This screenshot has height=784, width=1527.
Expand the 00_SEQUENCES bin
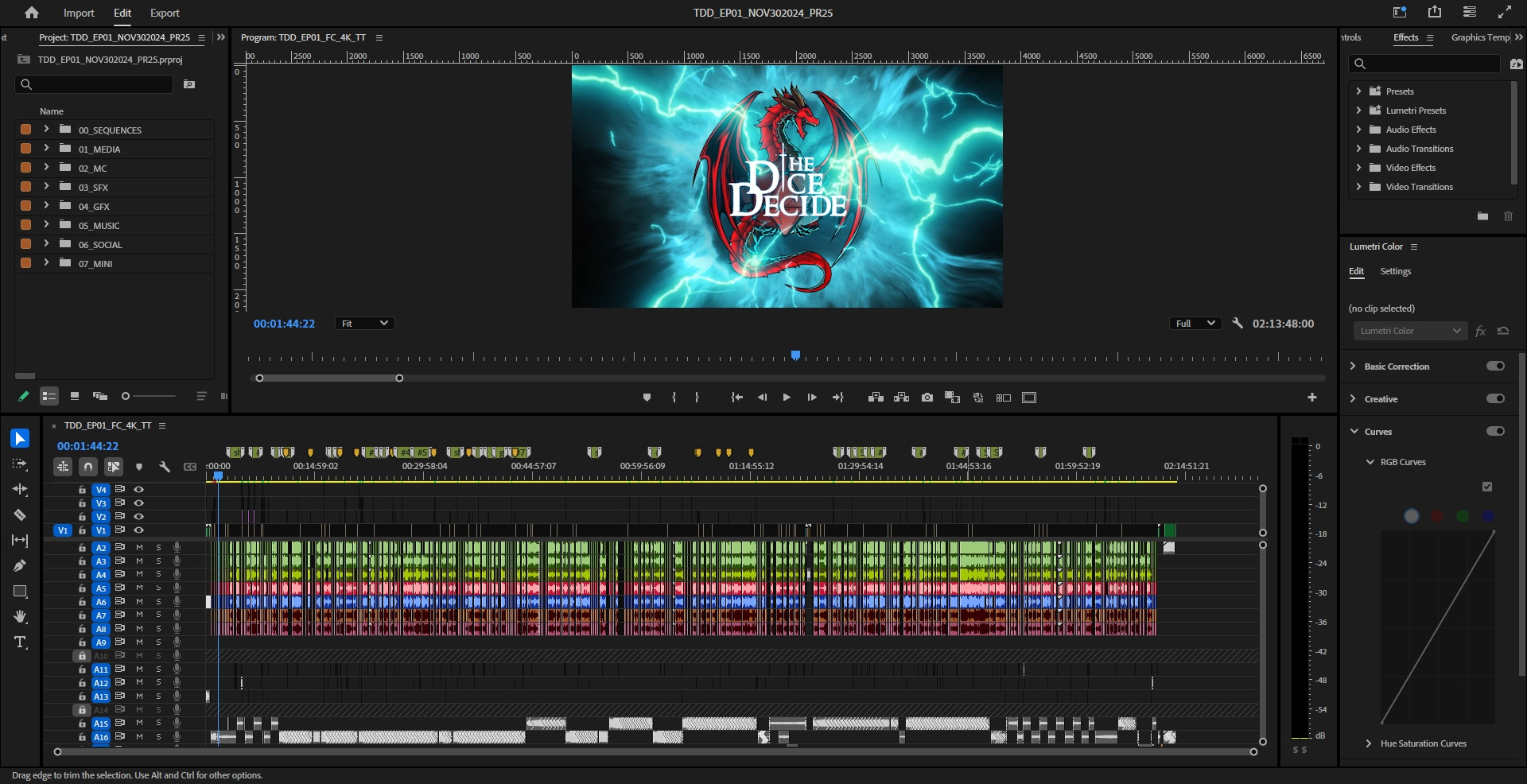click(46, 129)
